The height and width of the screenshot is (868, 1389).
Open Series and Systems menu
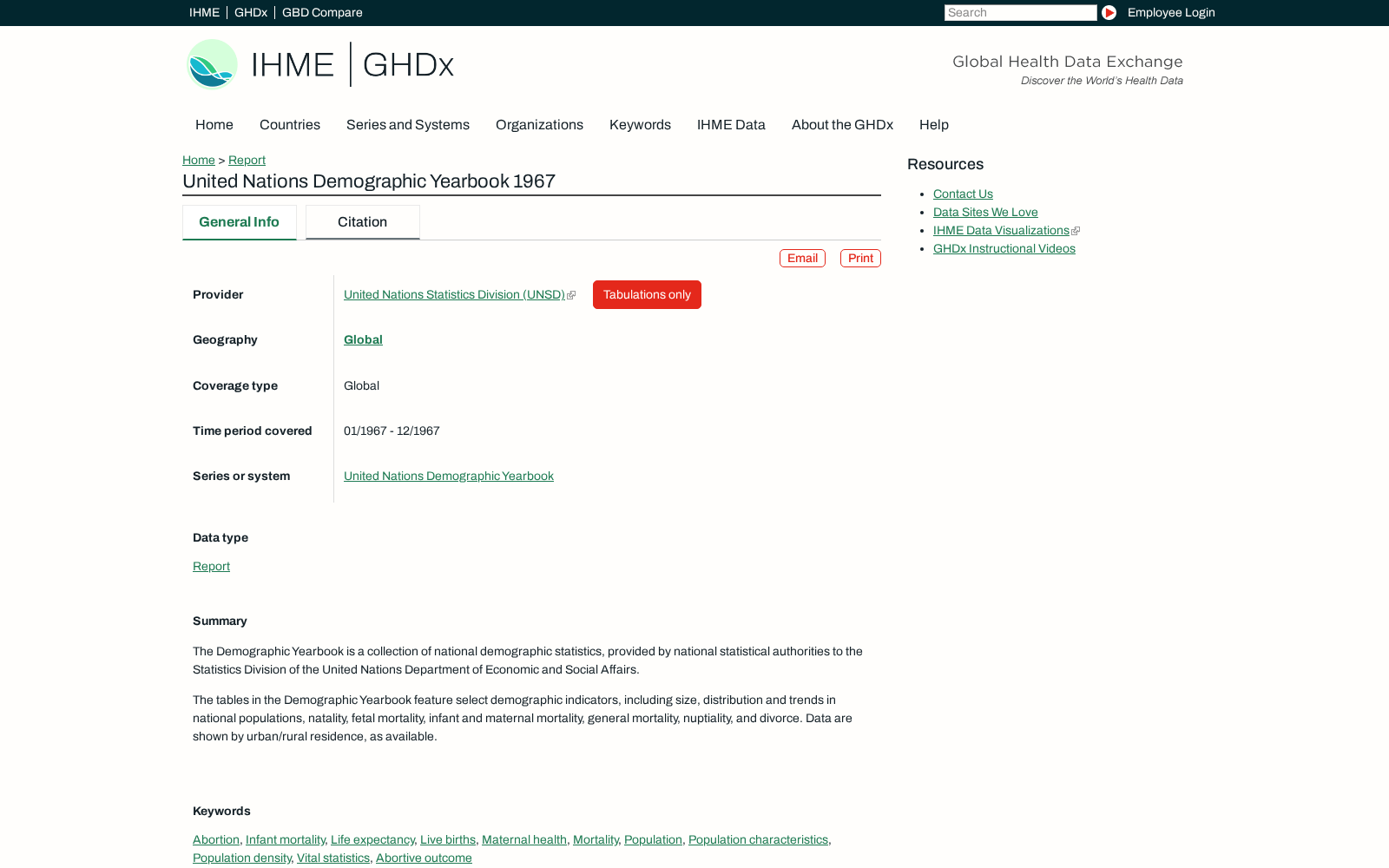pos(408,125)
